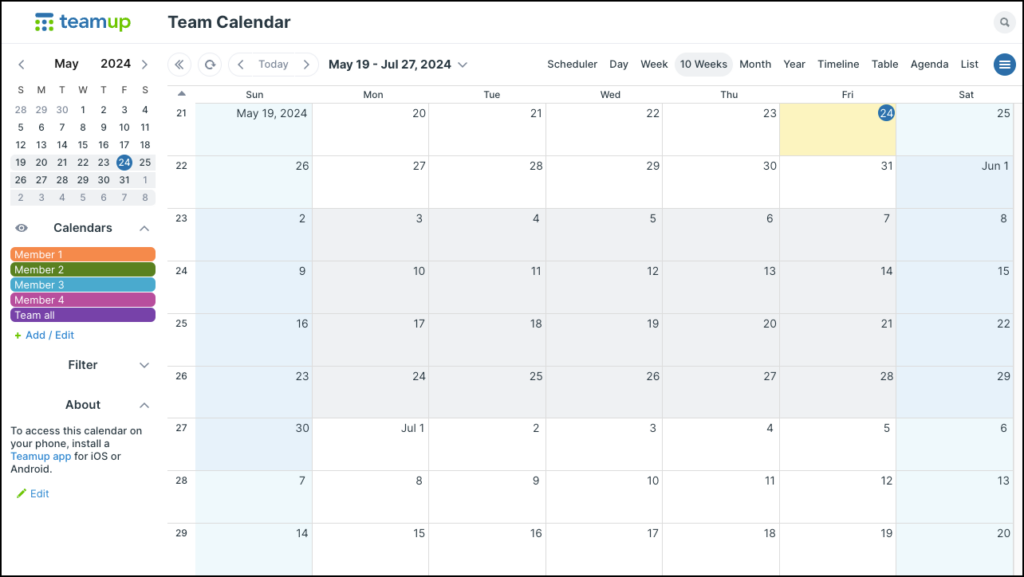Select the orange Member 1 calendar swatch
Viewport: 1024px width, 577px height.
point(82,254)
